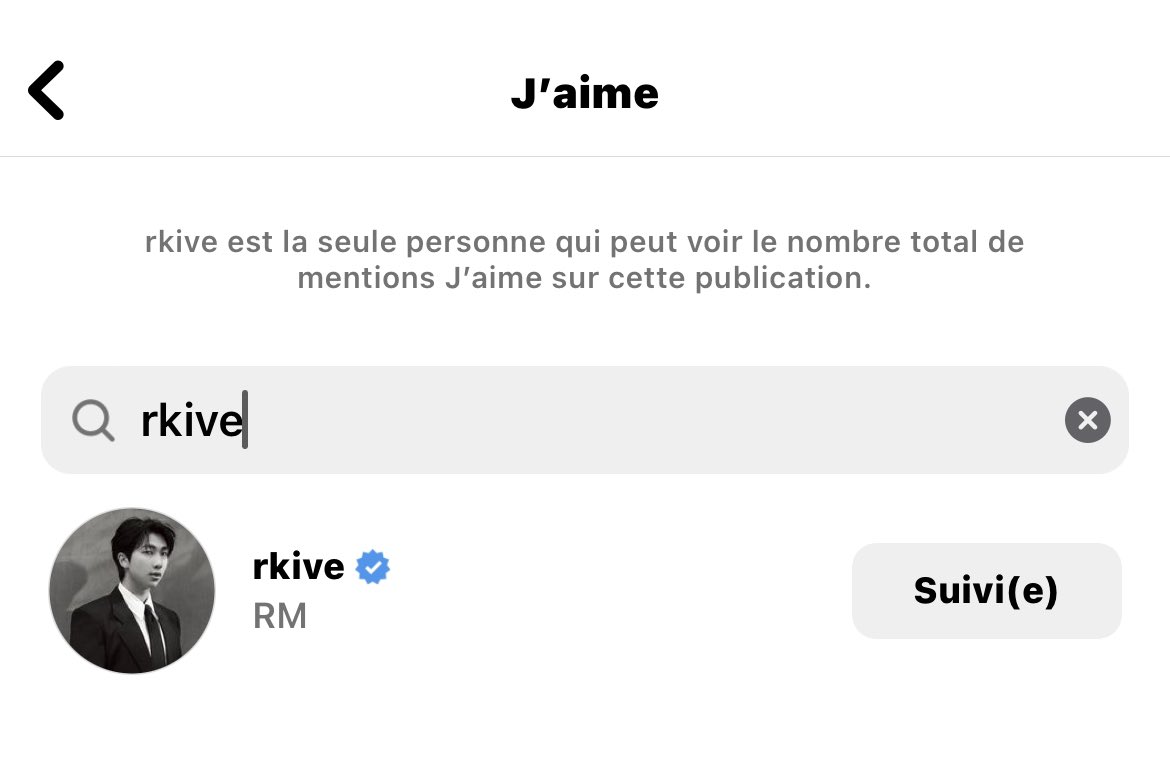Return to the post via back arrow
1170x776 pixels.
46,90
